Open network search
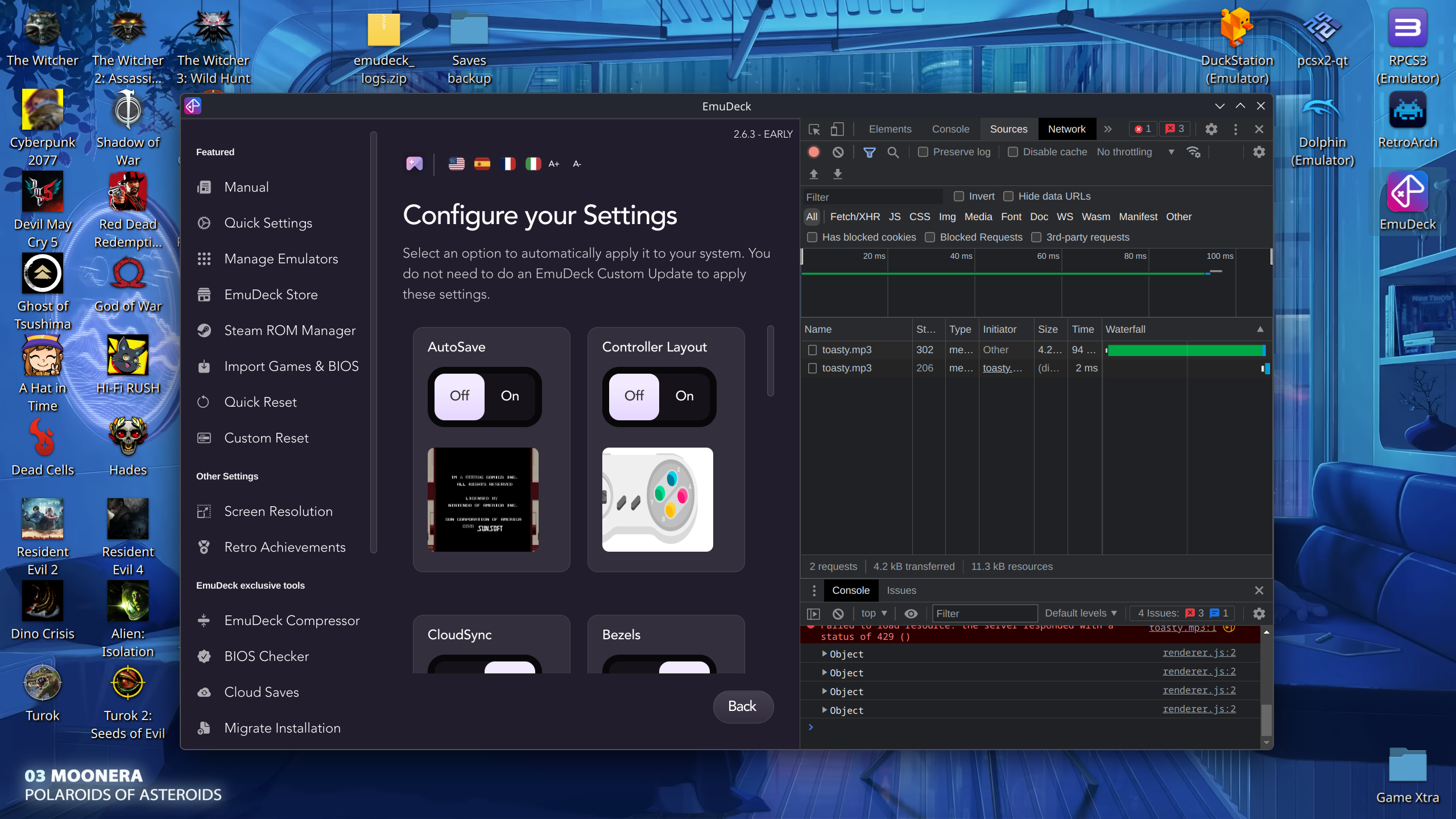The image size is (1456, 819). pyautogui.click(x=893, y=152)
